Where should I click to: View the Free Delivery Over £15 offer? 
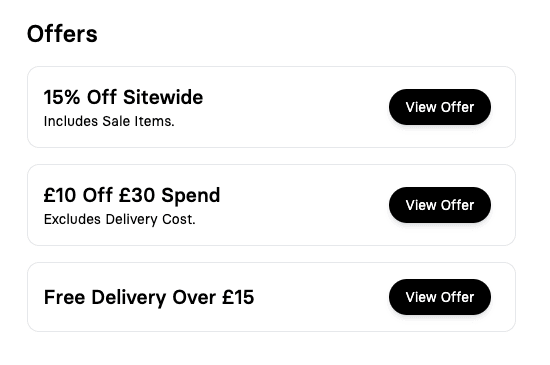(x=440, y=297)
